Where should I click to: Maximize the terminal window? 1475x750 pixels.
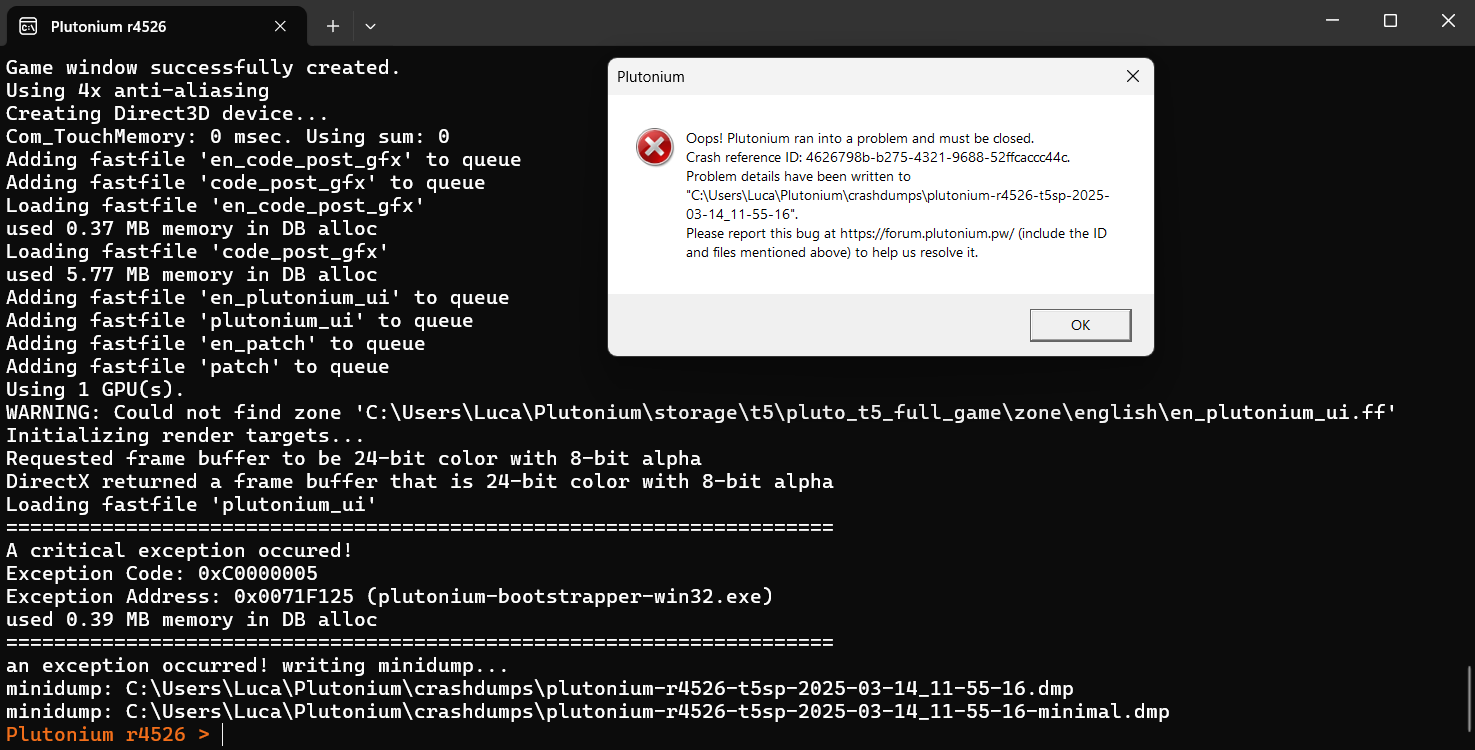coord(1390,21)
